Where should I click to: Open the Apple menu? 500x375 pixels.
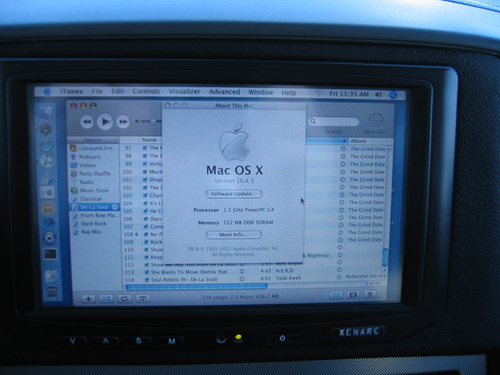[x=47, y=91]
